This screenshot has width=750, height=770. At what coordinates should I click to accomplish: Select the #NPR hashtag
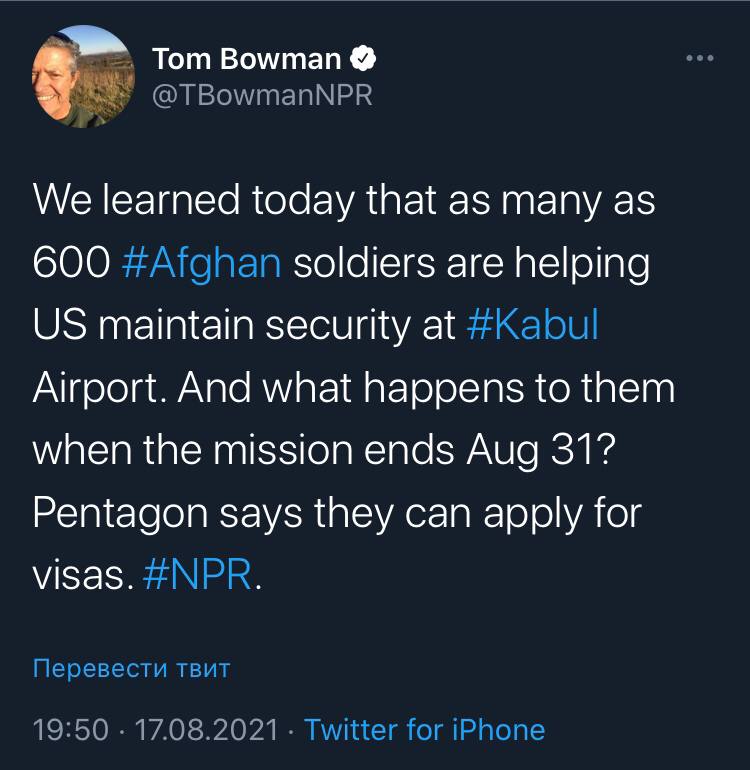click(x=197, y=576)
